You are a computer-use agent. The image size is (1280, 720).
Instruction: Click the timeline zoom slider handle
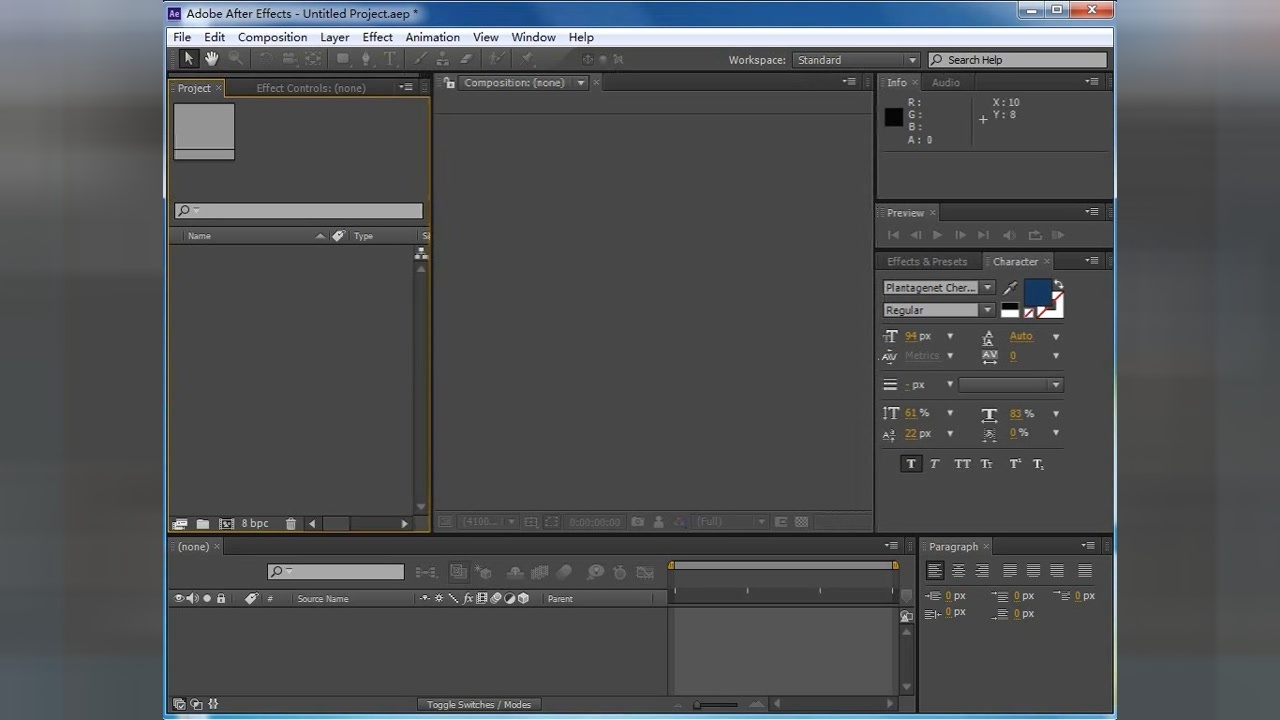[x=697, y=705]
